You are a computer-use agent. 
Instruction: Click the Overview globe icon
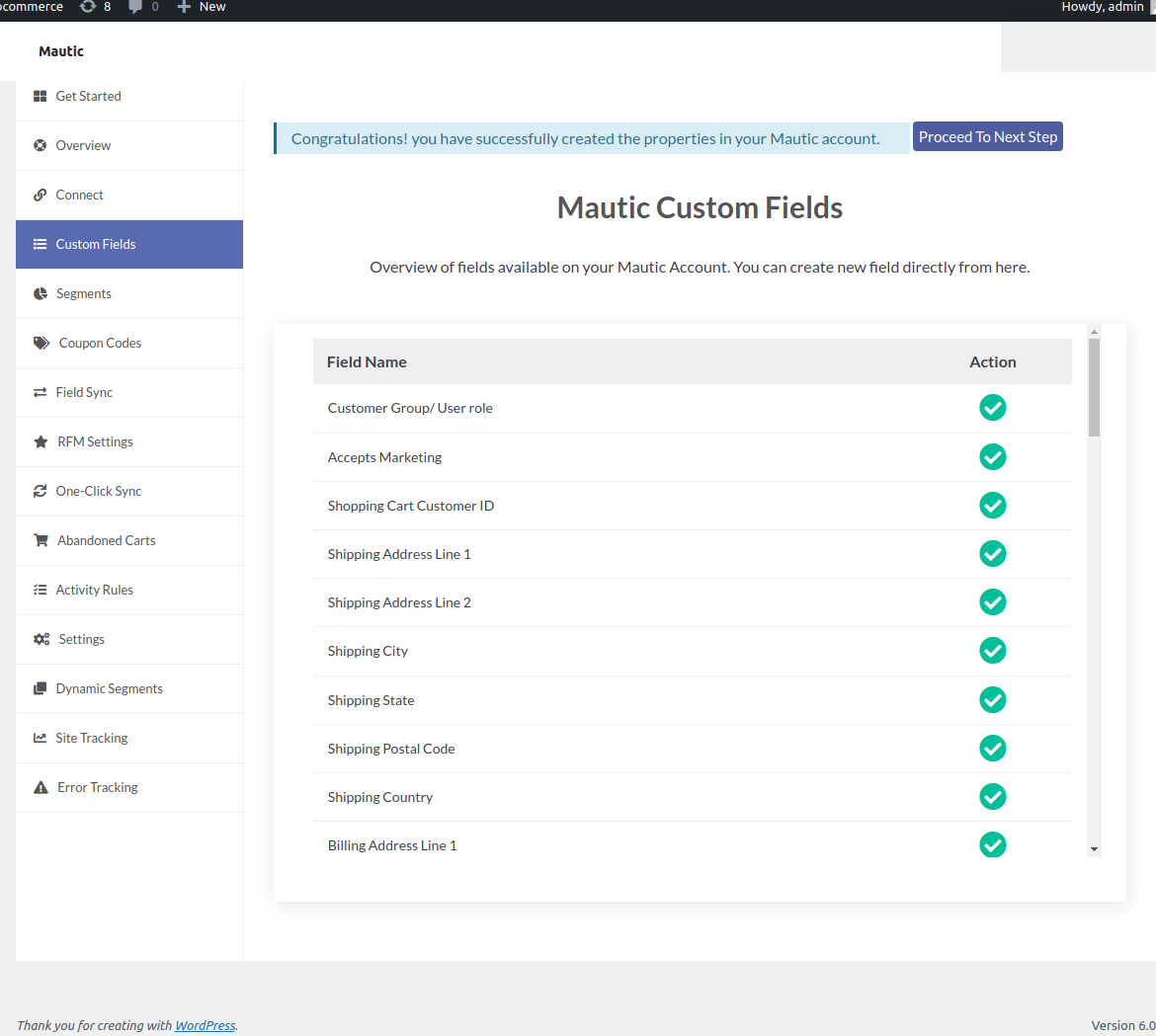40,146
